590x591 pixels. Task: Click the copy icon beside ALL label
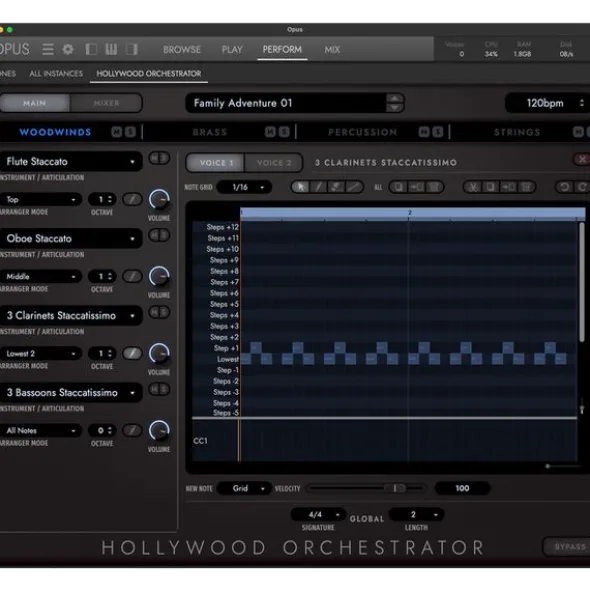[x=399, y=187]
